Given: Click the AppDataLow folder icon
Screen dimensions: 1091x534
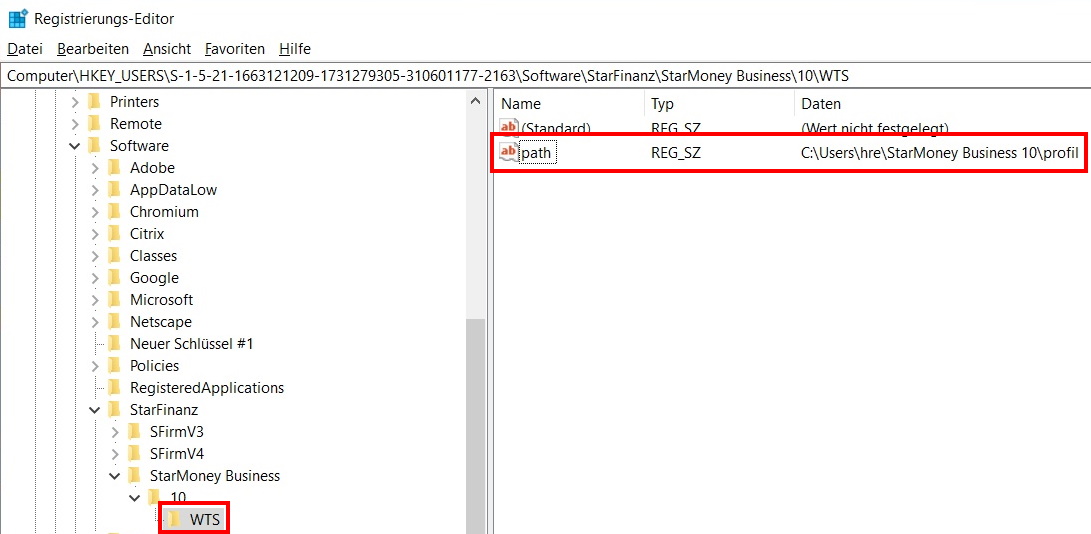Looking at the screenshot, I should [114, 189].
